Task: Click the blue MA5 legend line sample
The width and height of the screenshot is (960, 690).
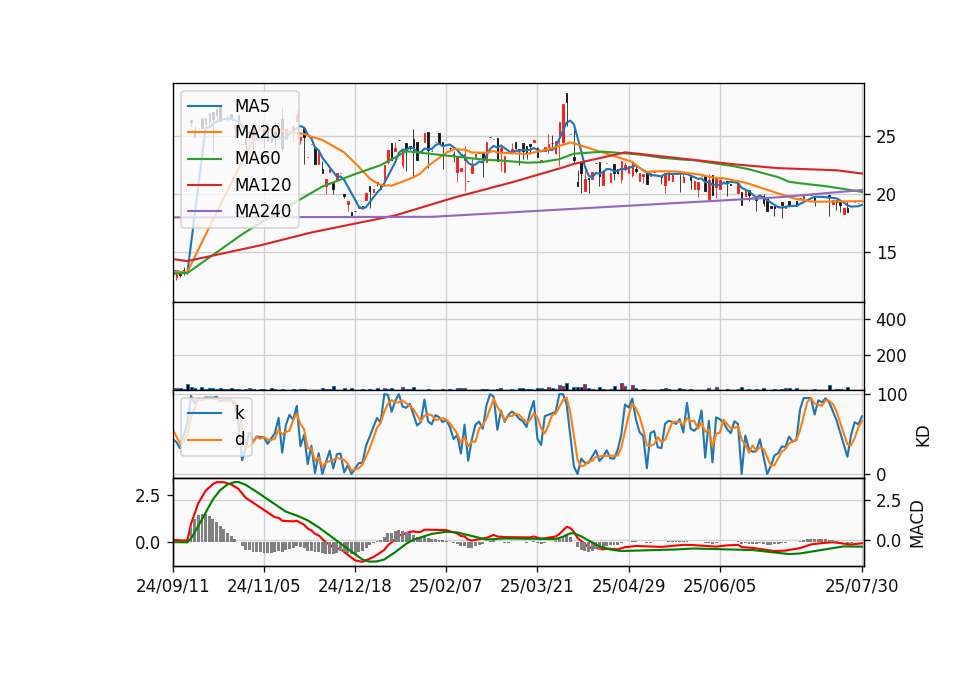Action: [x=204, y=106]
